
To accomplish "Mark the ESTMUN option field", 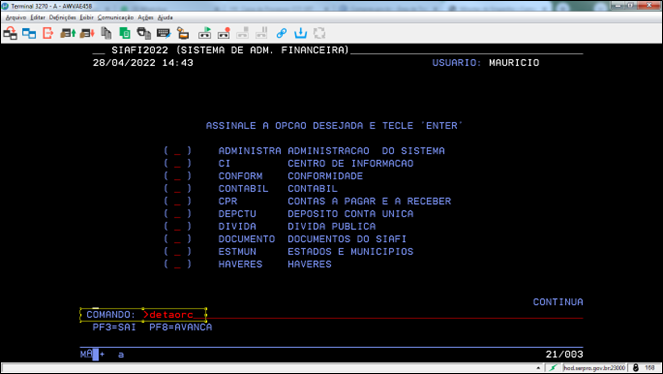I will (178, 252).
